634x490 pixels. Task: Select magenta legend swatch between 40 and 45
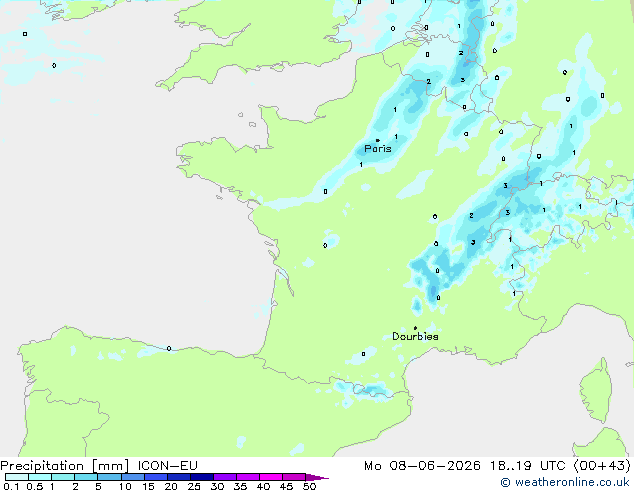[x=271, y=477]
